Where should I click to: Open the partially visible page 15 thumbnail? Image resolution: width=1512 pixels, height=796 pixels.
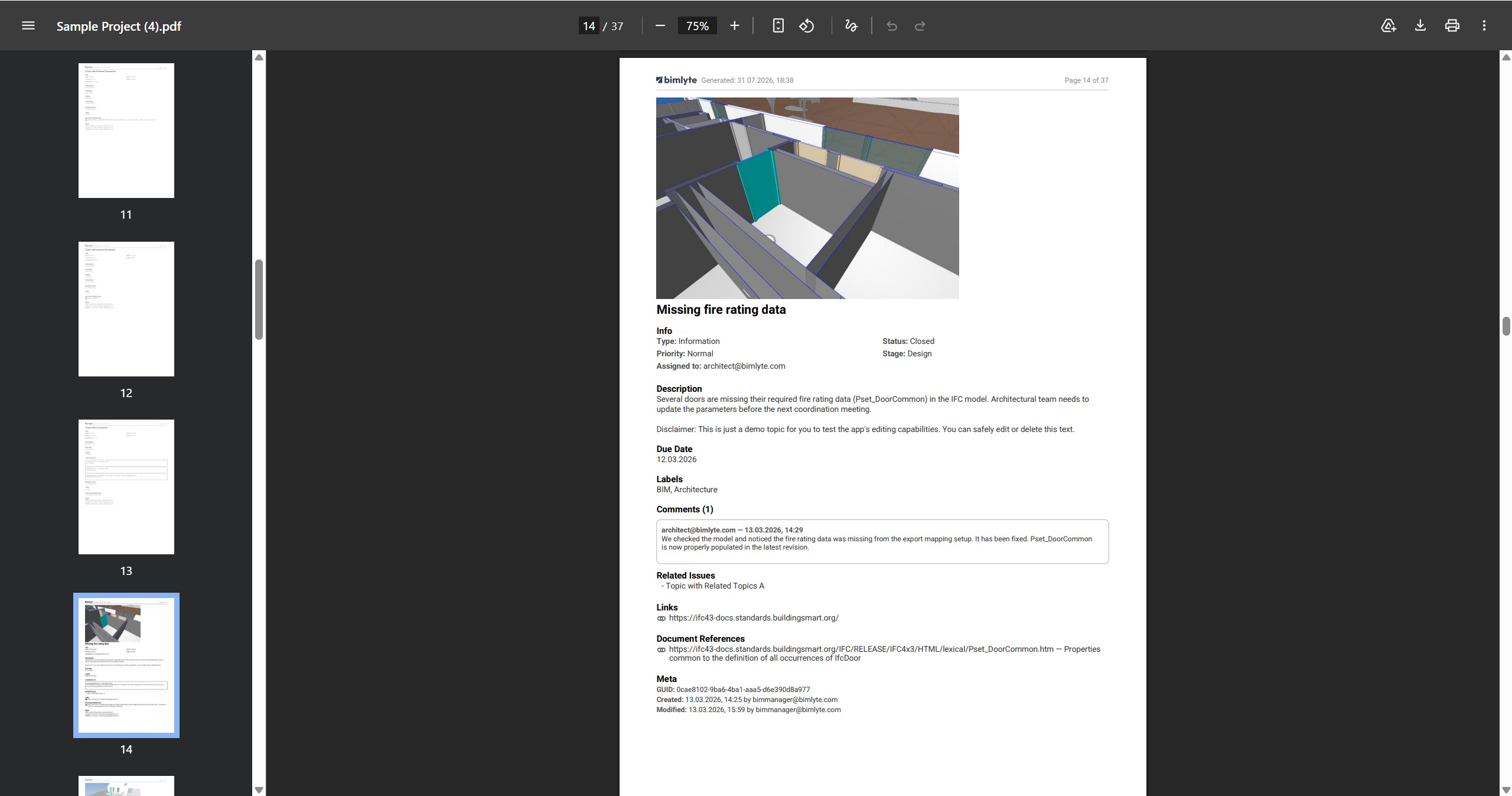pos(126,786)
